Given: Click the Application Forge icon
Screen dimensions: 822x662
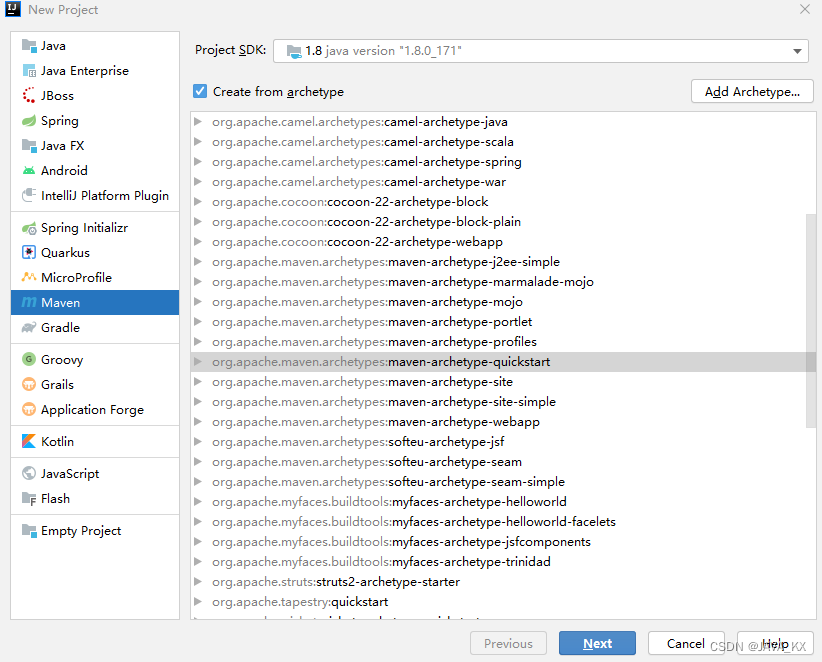Looking at the screenshot, I should 29,409.
